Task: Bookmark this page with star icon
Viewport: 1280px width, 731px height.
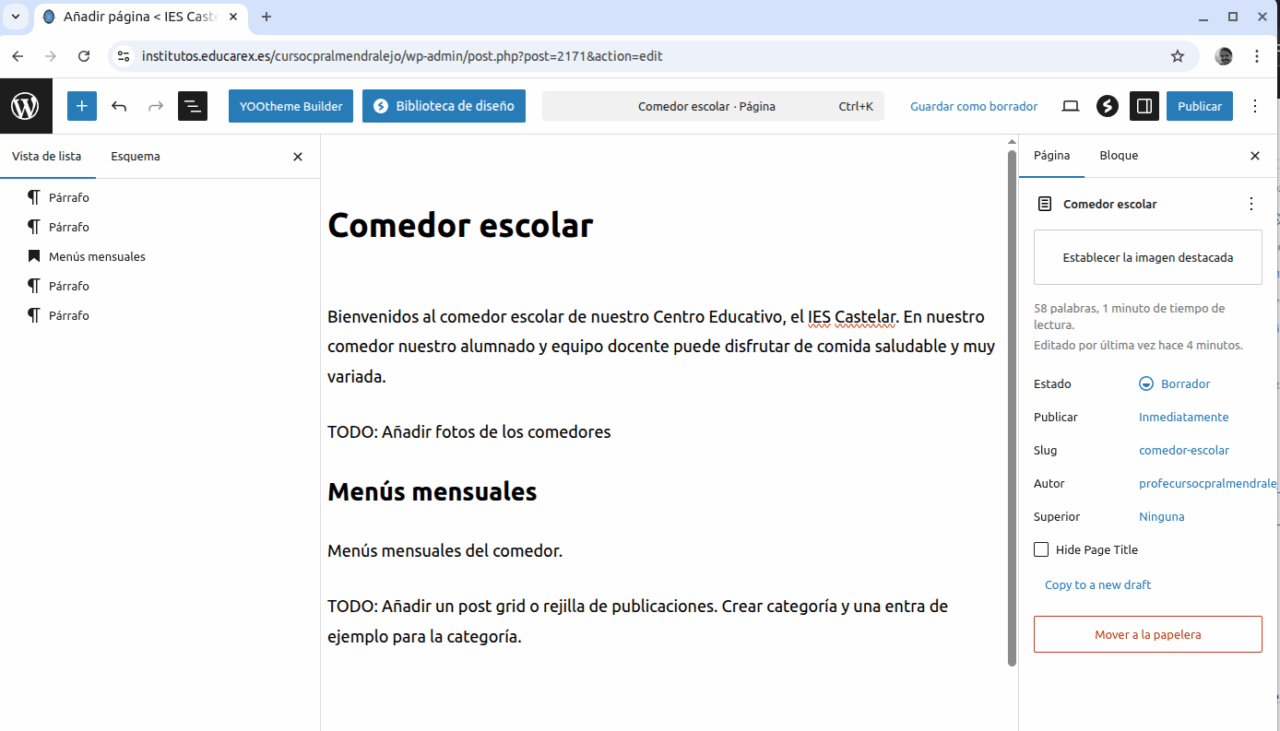Action: click(1177, 56)
